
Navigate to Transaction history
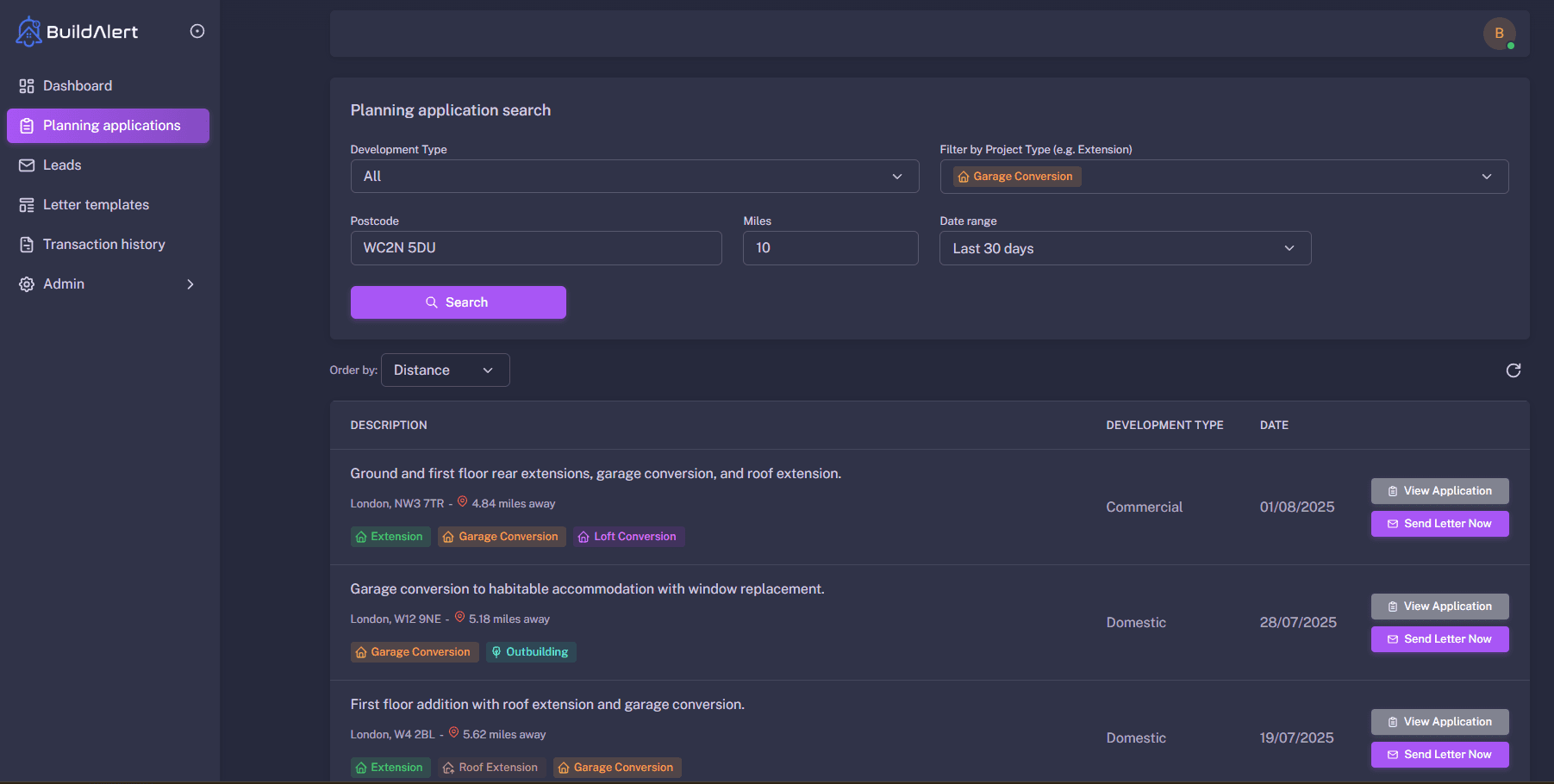(103, 245)
